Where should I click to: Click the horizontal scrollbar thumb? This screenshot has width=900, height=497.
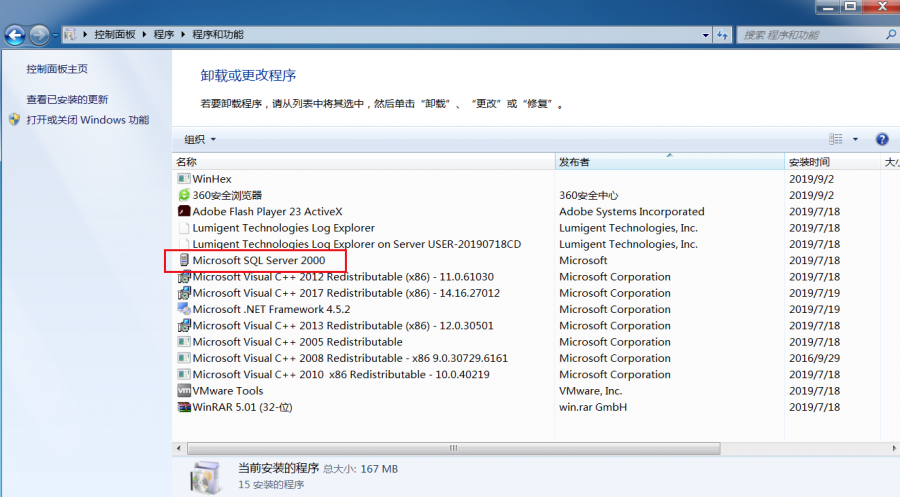(453, 448)
